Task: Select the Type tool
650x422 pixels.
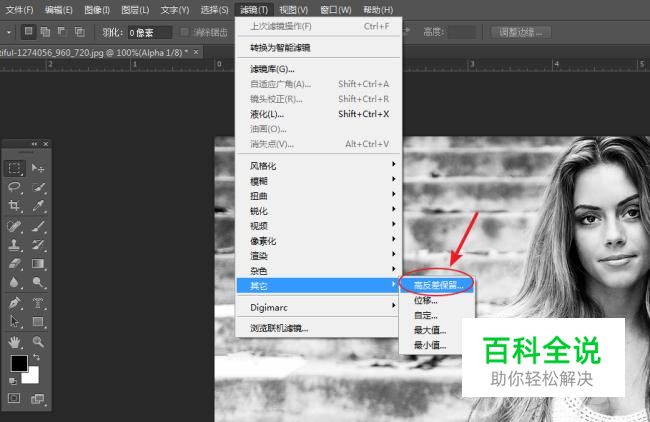Action: click(38, 303)
